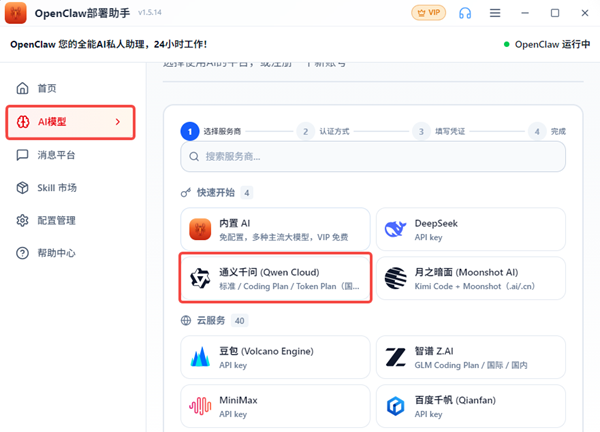The image size is (600, 432).
Task: Click the OpenClaw 运行中 status indicator
Action: pyautogui.click(x=547, y=44)
